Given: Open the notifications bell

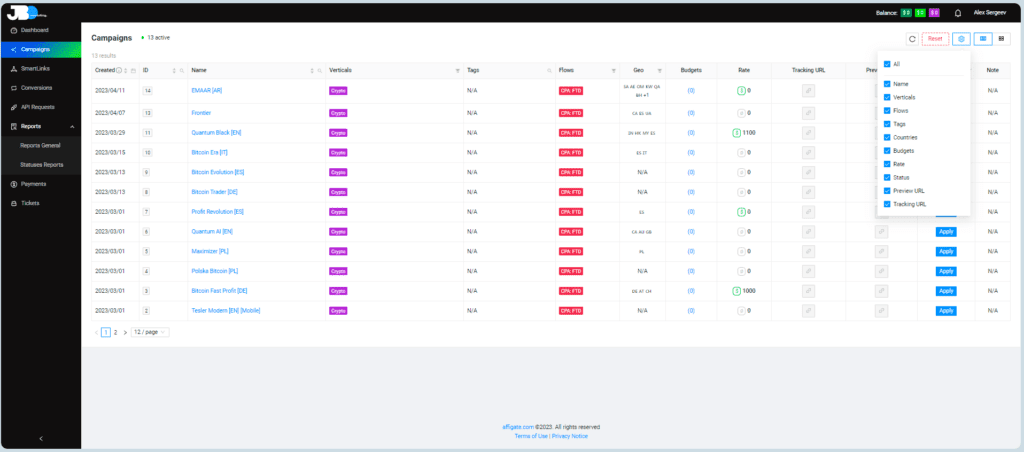Looking at the screenshot, I should pyautogui.click(x=958, y=13).
